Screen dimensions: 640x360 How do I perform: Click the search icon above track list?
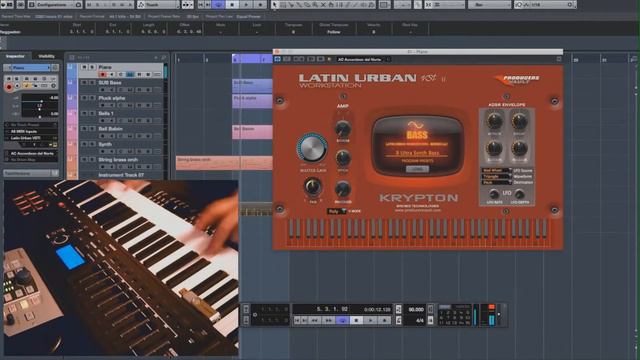click(x=163, y=58)
